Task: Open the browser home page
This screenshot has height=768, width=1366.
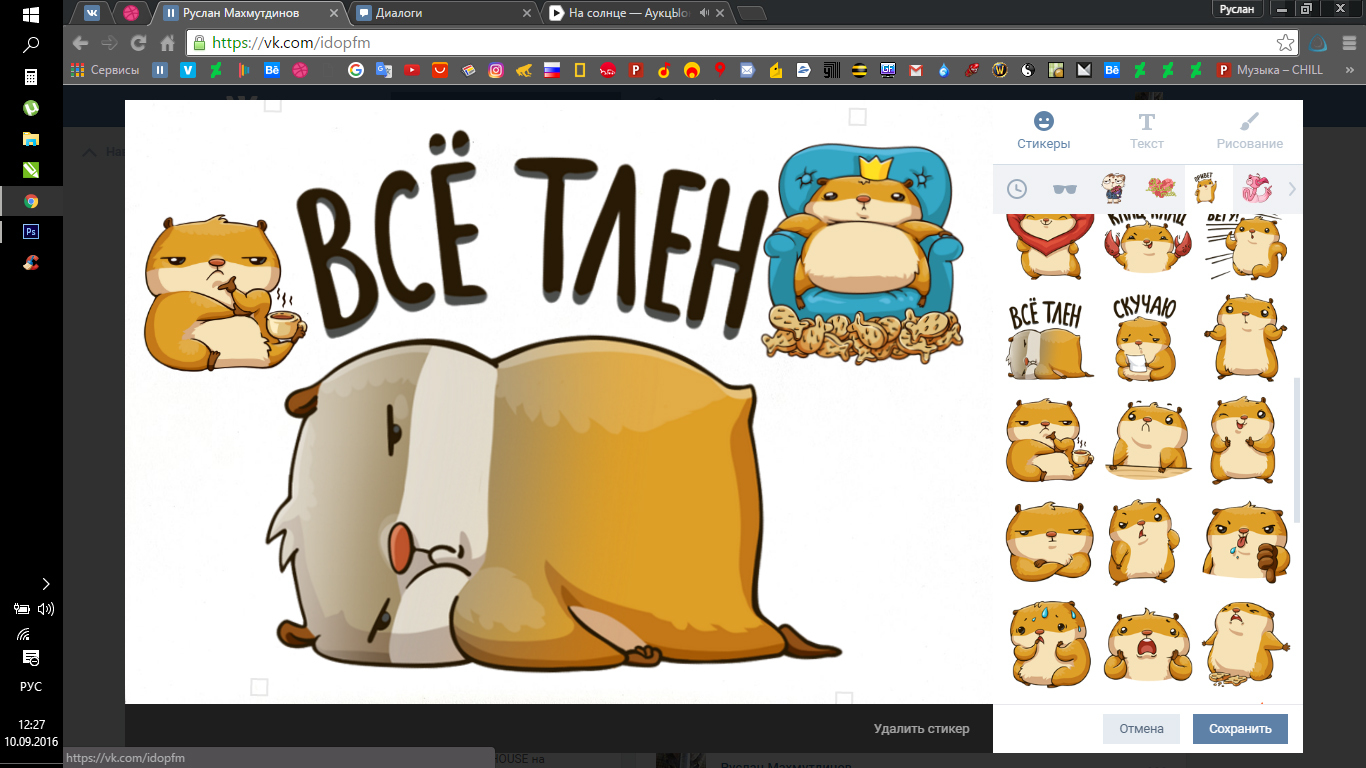Action: (x=168, y=43)
